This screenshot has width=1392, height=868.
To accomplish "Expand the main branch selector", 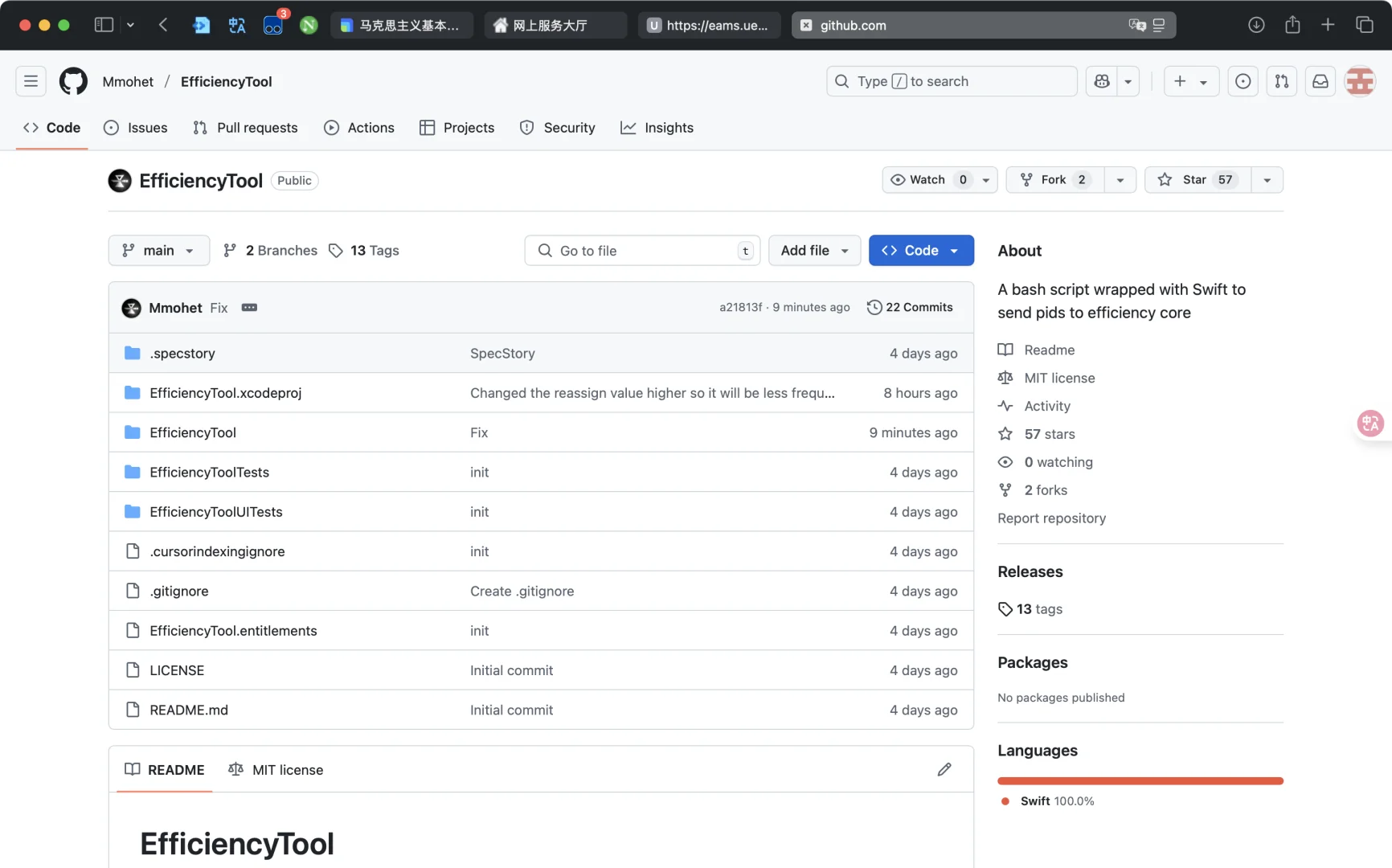I will pos(159,251).
